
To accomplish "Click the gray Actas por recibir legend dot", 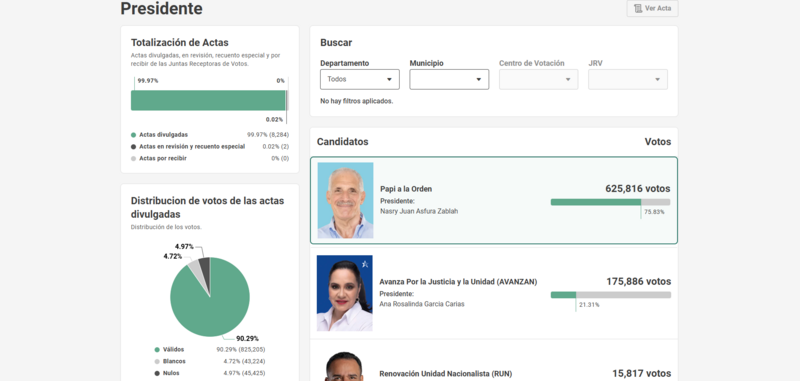I will (x=134, y=159).
